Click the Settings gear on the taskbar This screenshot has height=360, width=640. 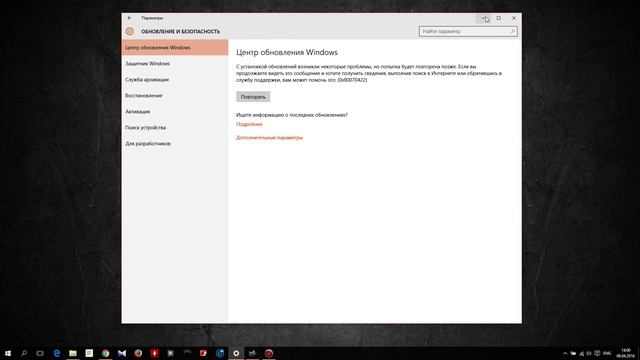pos(236,353)
